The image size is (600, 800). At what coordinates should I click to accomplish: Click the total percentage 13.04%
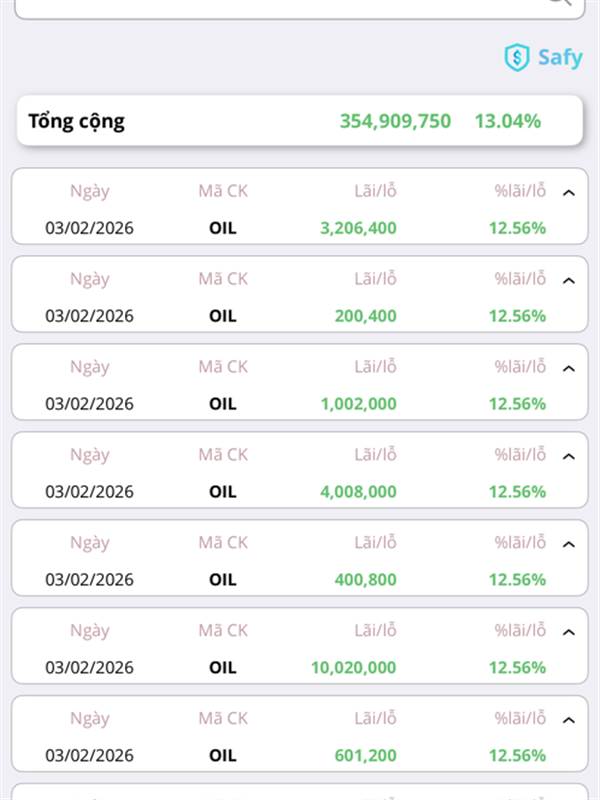pos(508,122)
